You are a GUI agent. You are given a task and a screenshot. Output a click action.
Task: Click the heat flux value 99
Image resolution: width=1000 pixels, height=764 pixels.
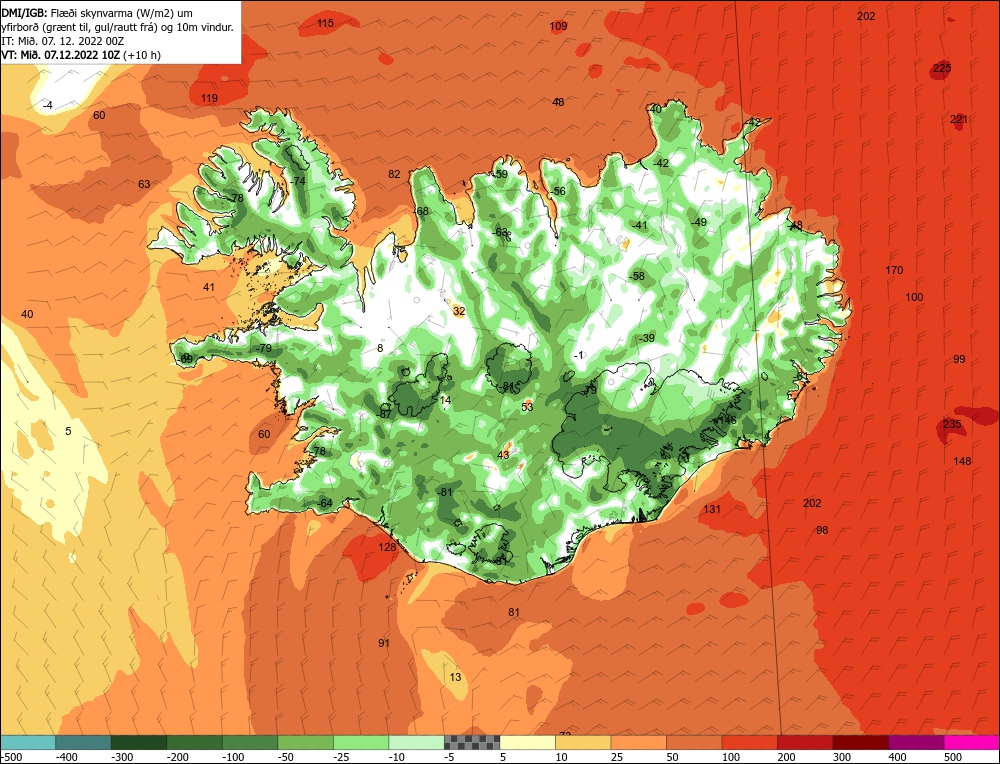[959, 359]
